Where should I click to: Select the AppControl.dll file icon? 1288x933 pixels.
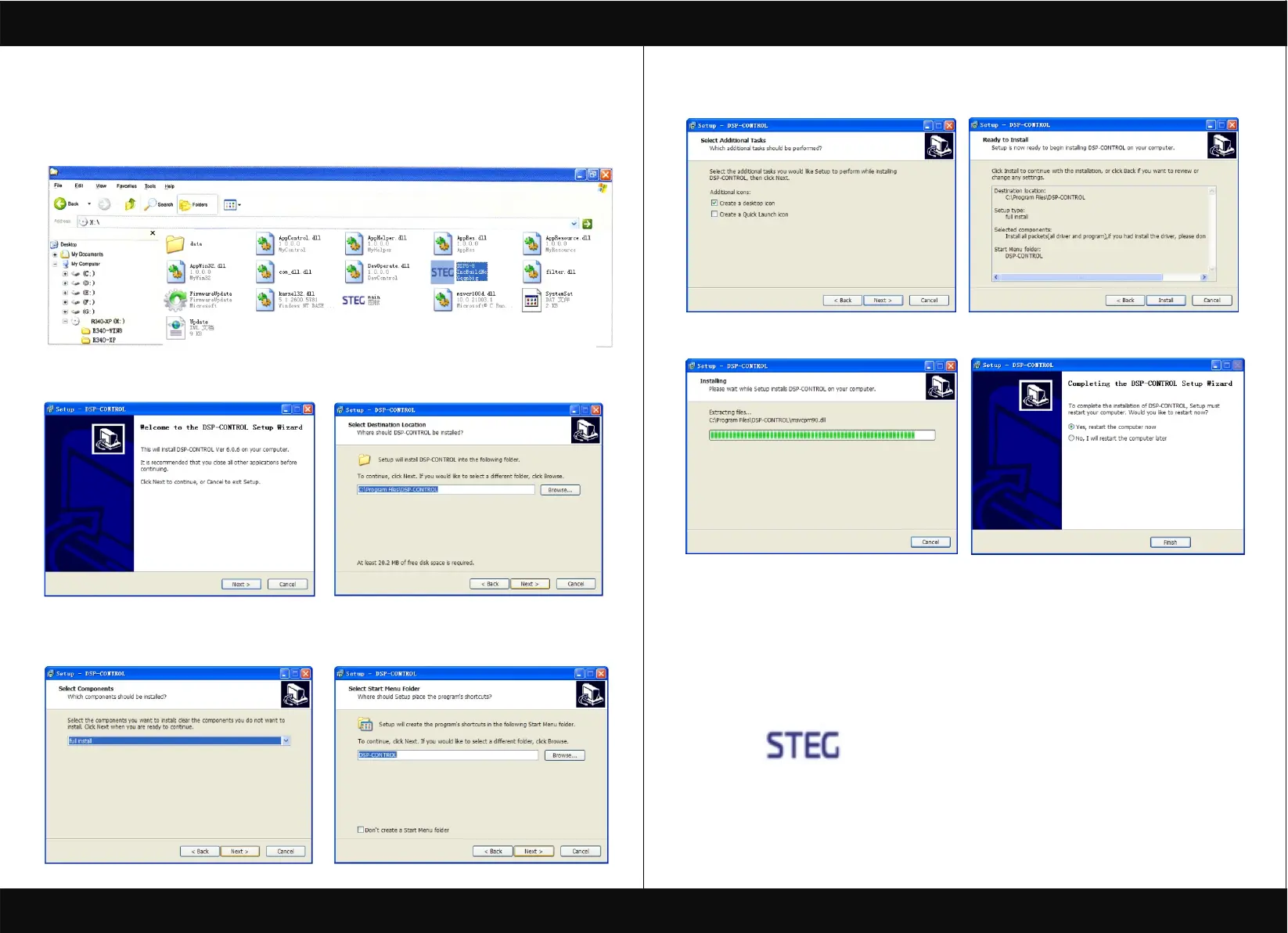coord(265,243)
